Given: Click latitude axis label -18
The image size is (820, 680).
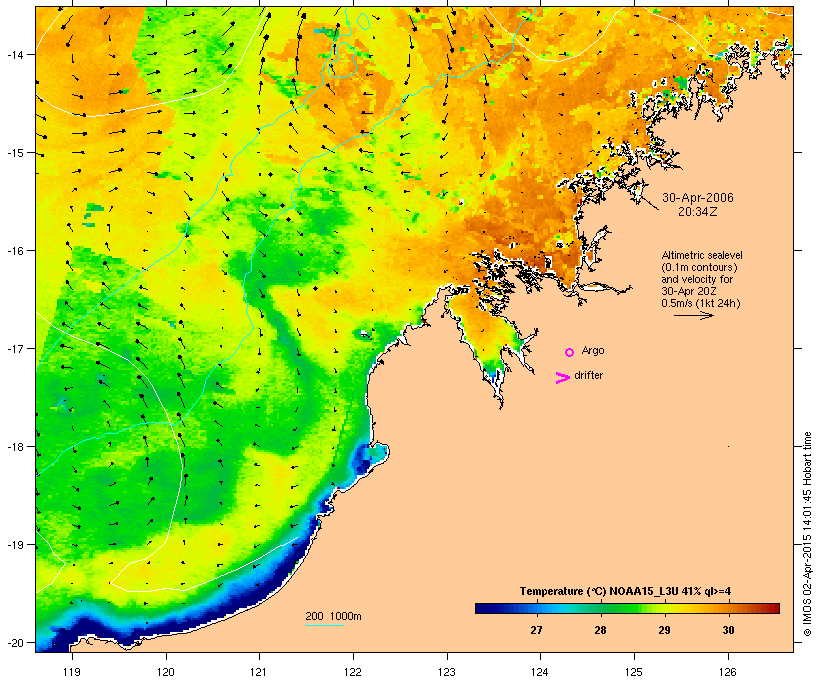Looking at the screenshot, I should pyautogui.click(x=14, y=447).
